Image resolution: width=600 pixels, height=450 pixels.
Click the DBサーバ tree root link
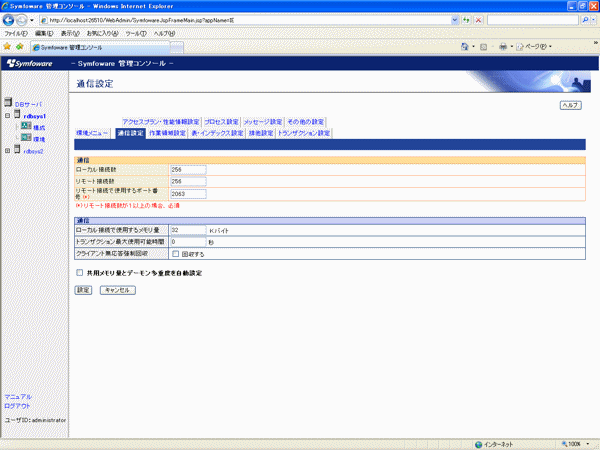(x=28, y=104)
